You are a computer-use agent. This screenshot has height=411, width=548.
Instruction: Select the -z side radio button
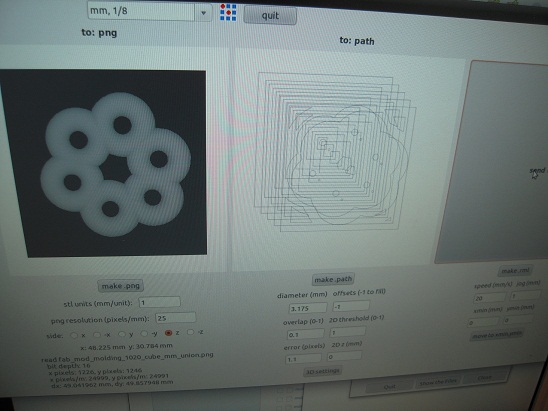190,332
